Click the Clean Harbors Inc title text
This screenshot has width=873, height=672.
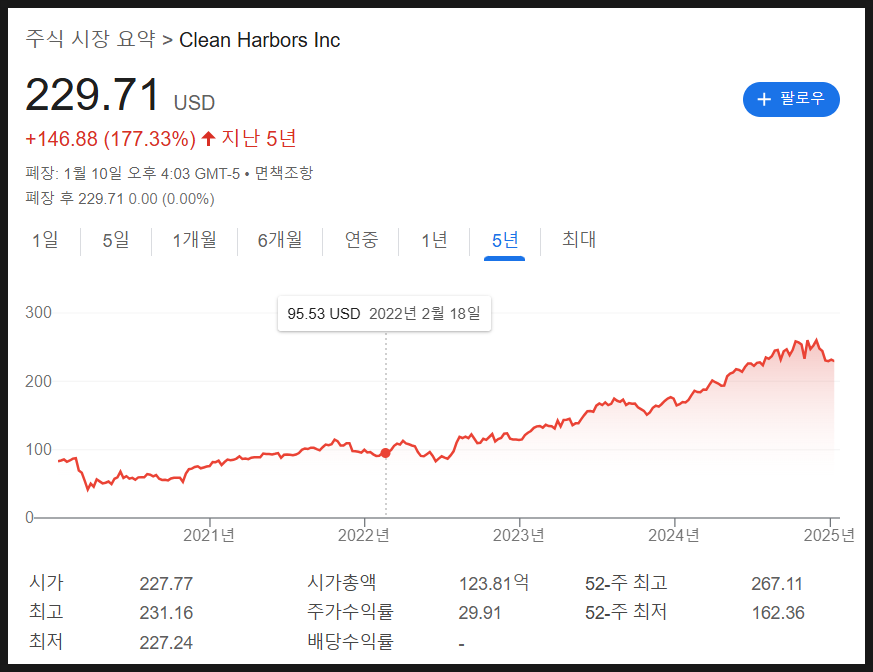coord(259,40)
